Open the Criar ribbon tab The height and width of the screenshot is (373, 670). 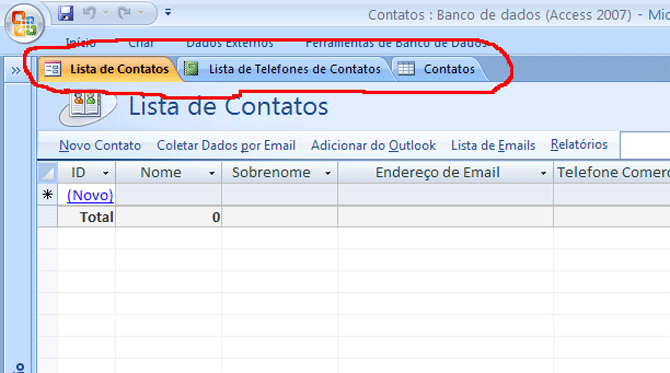tap(141, 43)
